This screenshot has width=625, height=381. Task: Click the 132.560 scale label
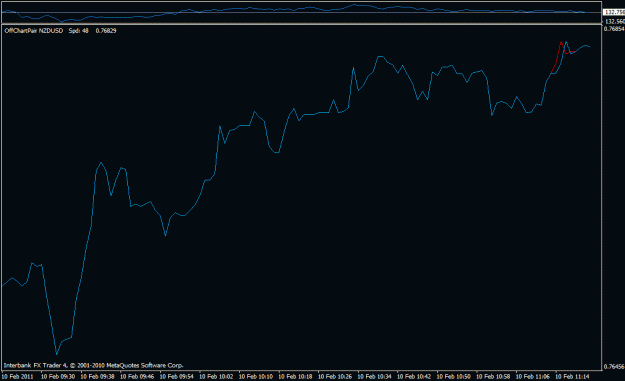pos(614,21)
